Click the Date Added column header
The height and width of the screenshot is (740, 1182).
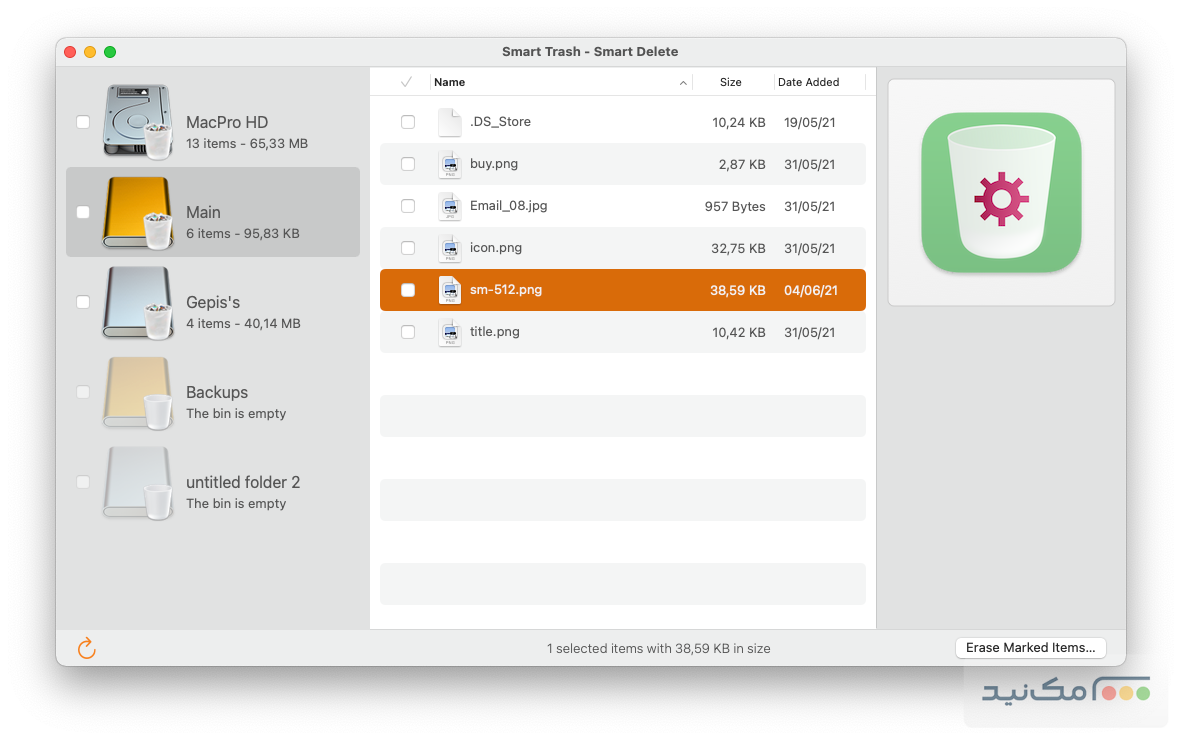pyautogui.click(x=808, y=82)
